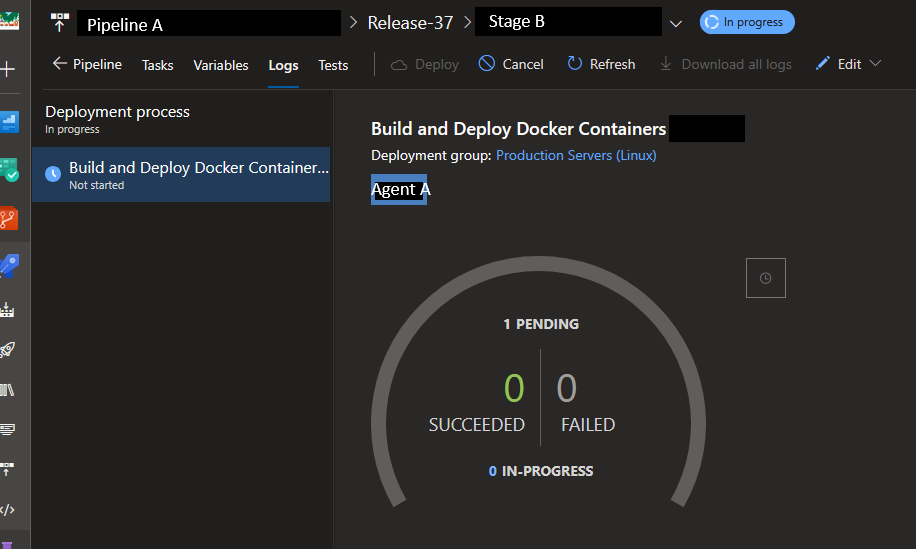Open the Releases rocket icon in the sidebar

pyautogui.click(x=7, y=349)
